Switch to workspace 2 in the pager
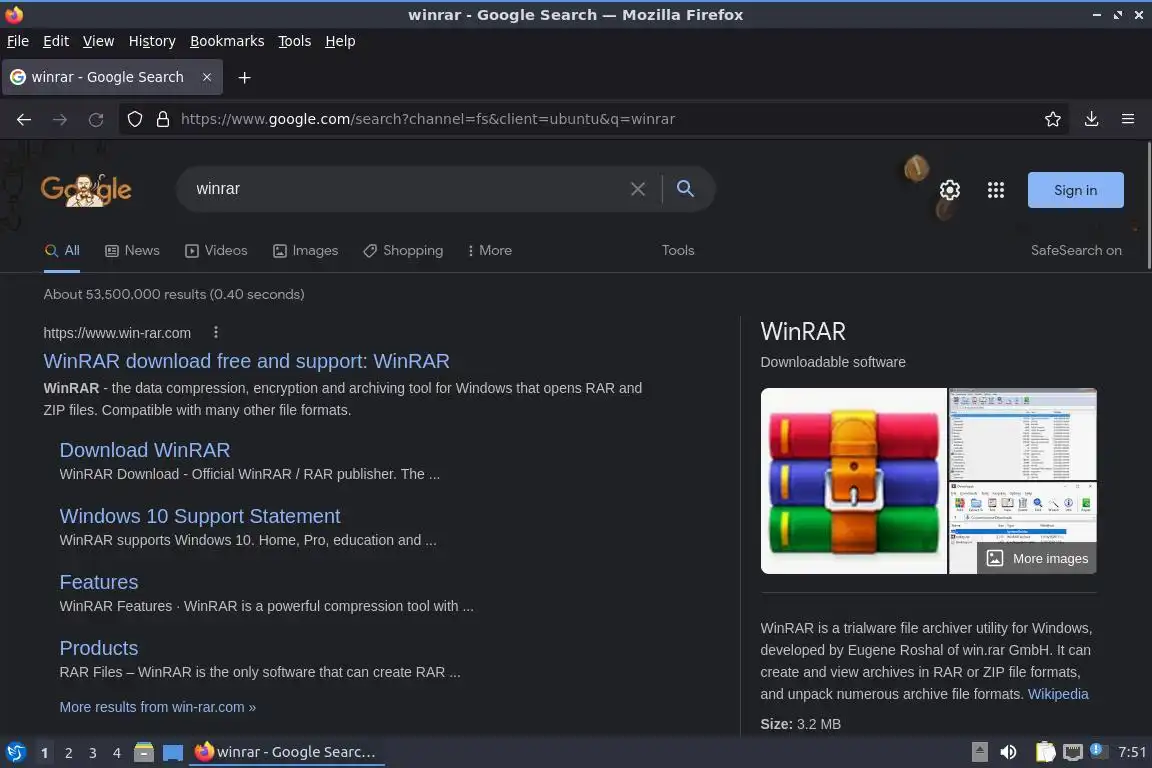Image resolution: width=1152 pixels, height=768 pixels. 68,753
